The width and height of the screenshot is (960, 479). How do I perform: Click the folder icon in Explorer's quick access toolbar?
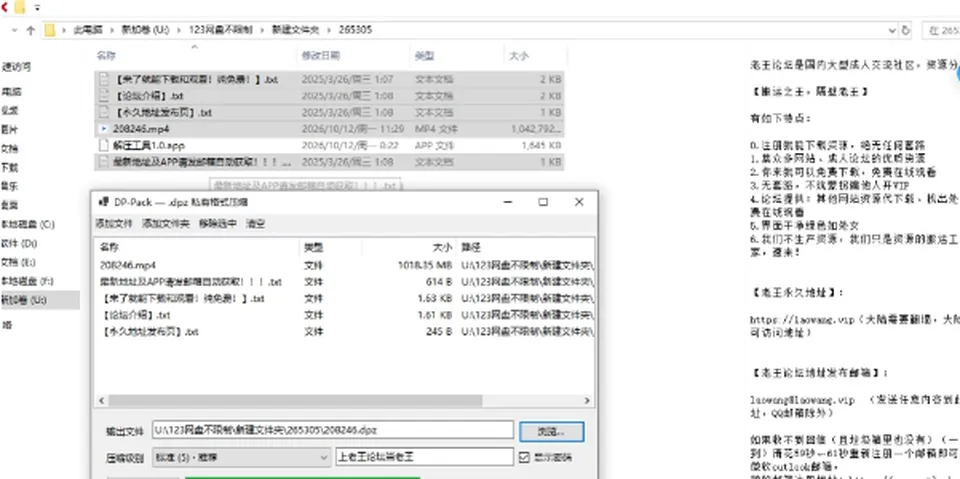(20, 8)
